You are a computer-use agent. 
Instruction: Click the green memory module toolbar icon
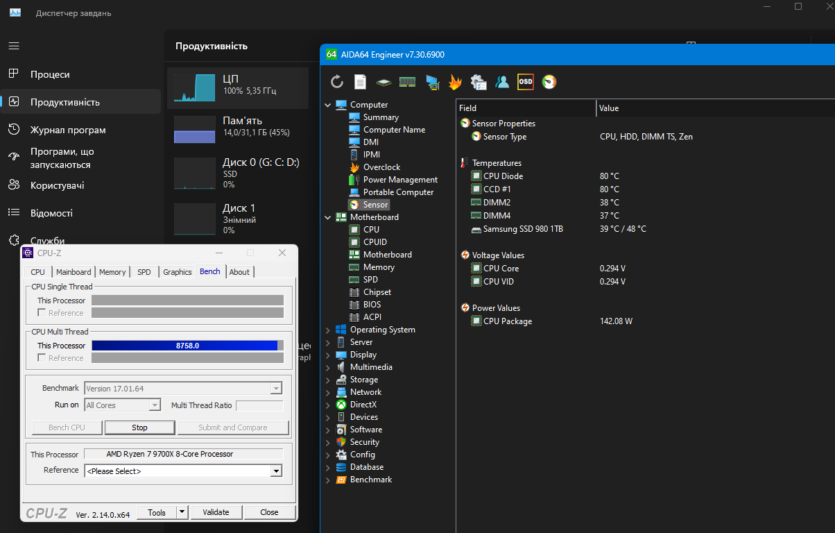(x=407, y=82)
